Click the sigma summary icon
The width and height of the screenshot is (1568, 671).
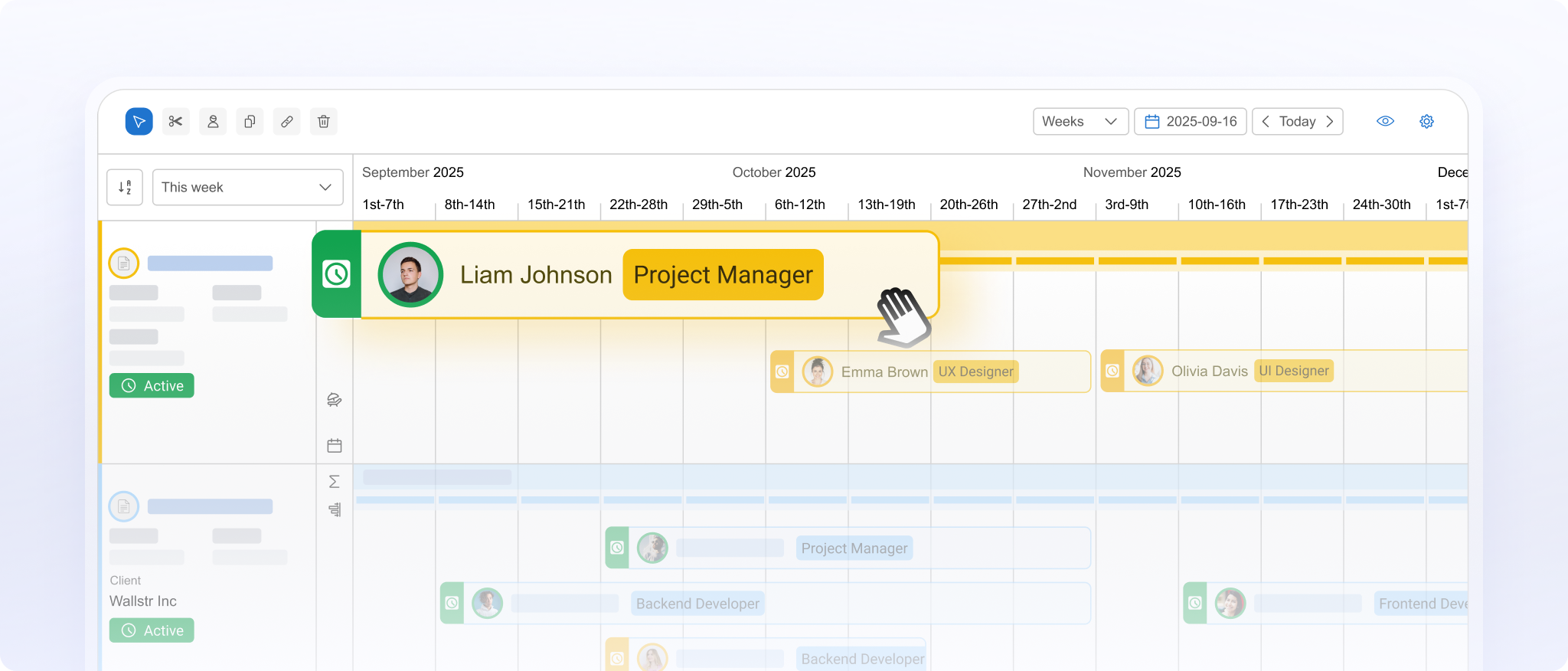334,482
